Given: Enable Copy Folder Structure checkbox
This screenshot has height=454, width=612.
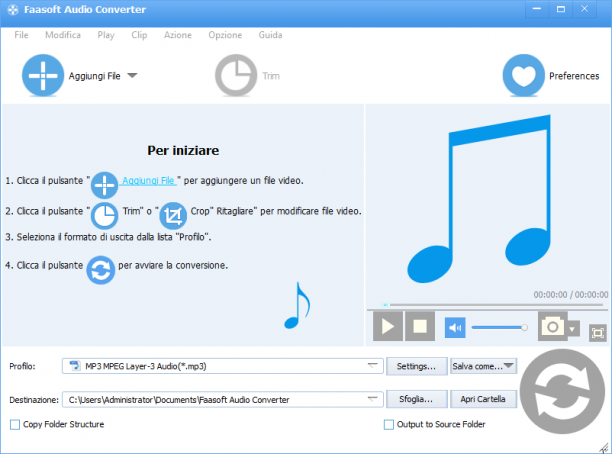Looking at the screenshot, I should pyautogui.click(x=15, y=424).
